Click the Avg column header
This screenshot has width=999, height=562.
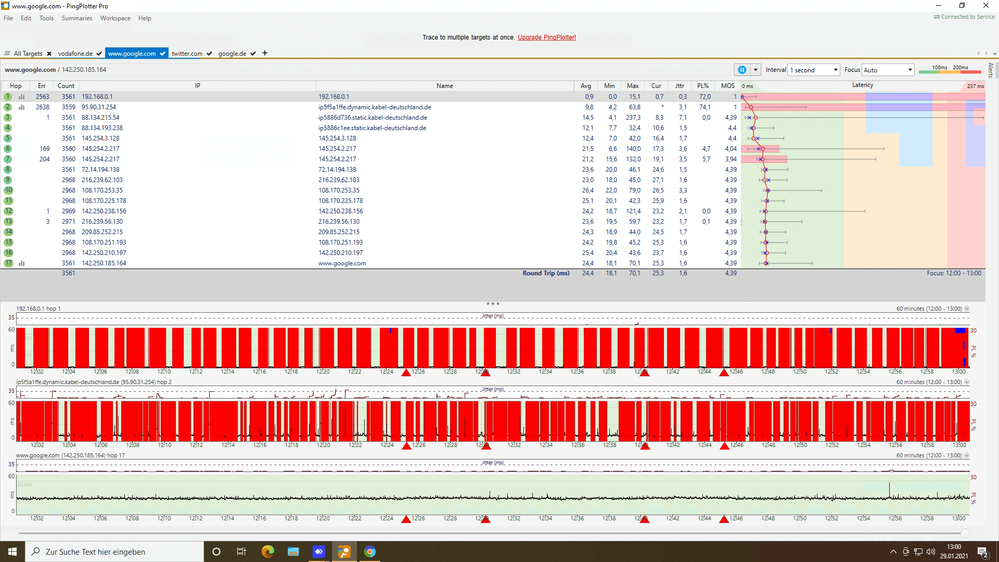(586, 85)
